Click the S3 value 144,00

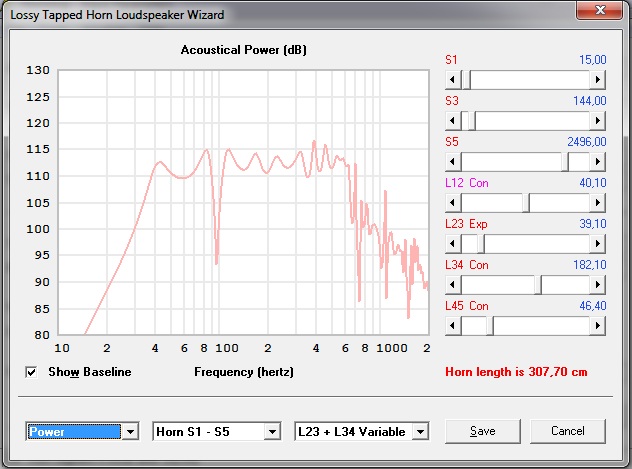coord(590,101)
